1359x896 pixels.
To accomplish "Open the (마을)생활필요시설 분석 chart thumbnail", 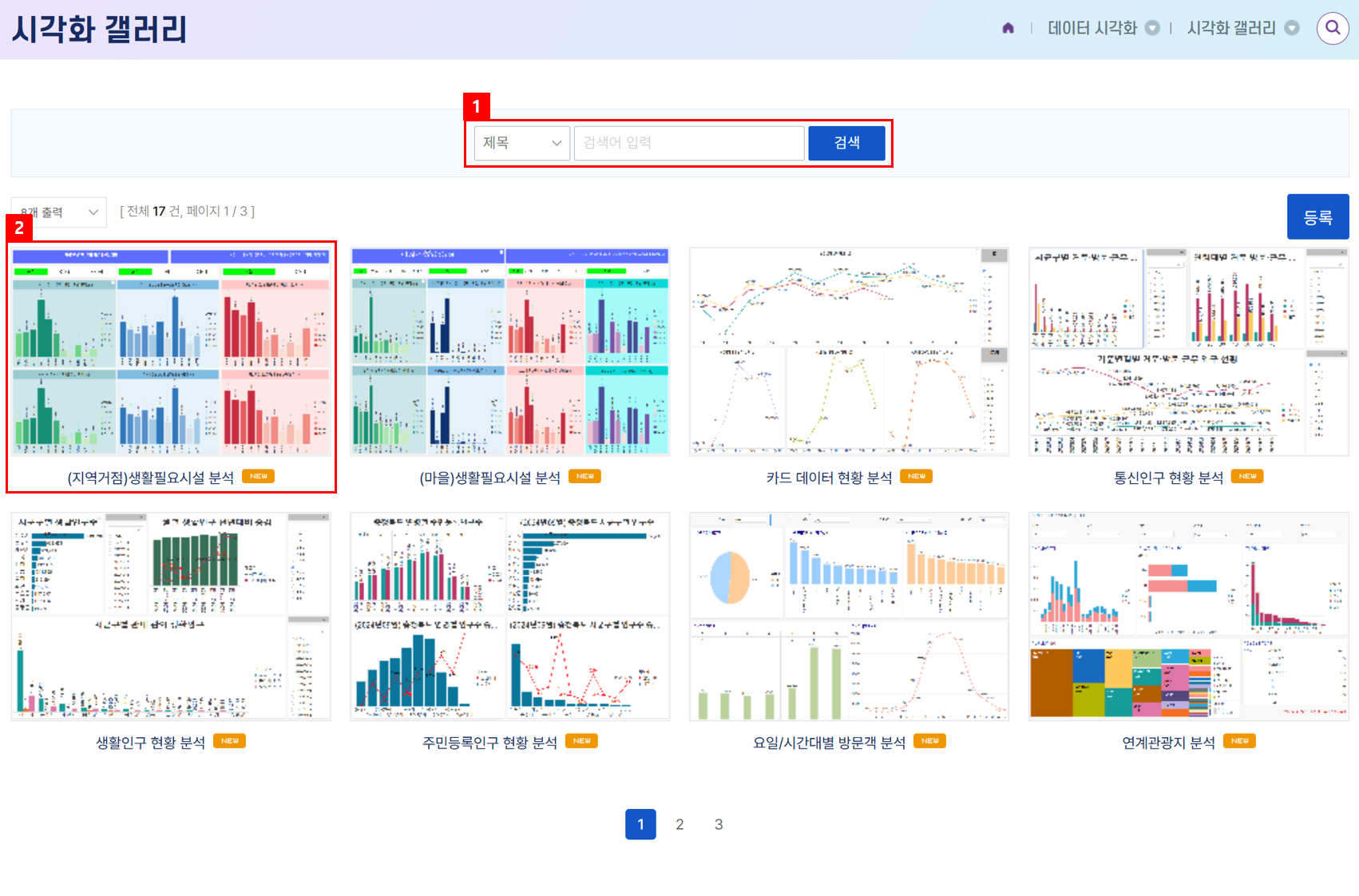I will coord(509,351).
